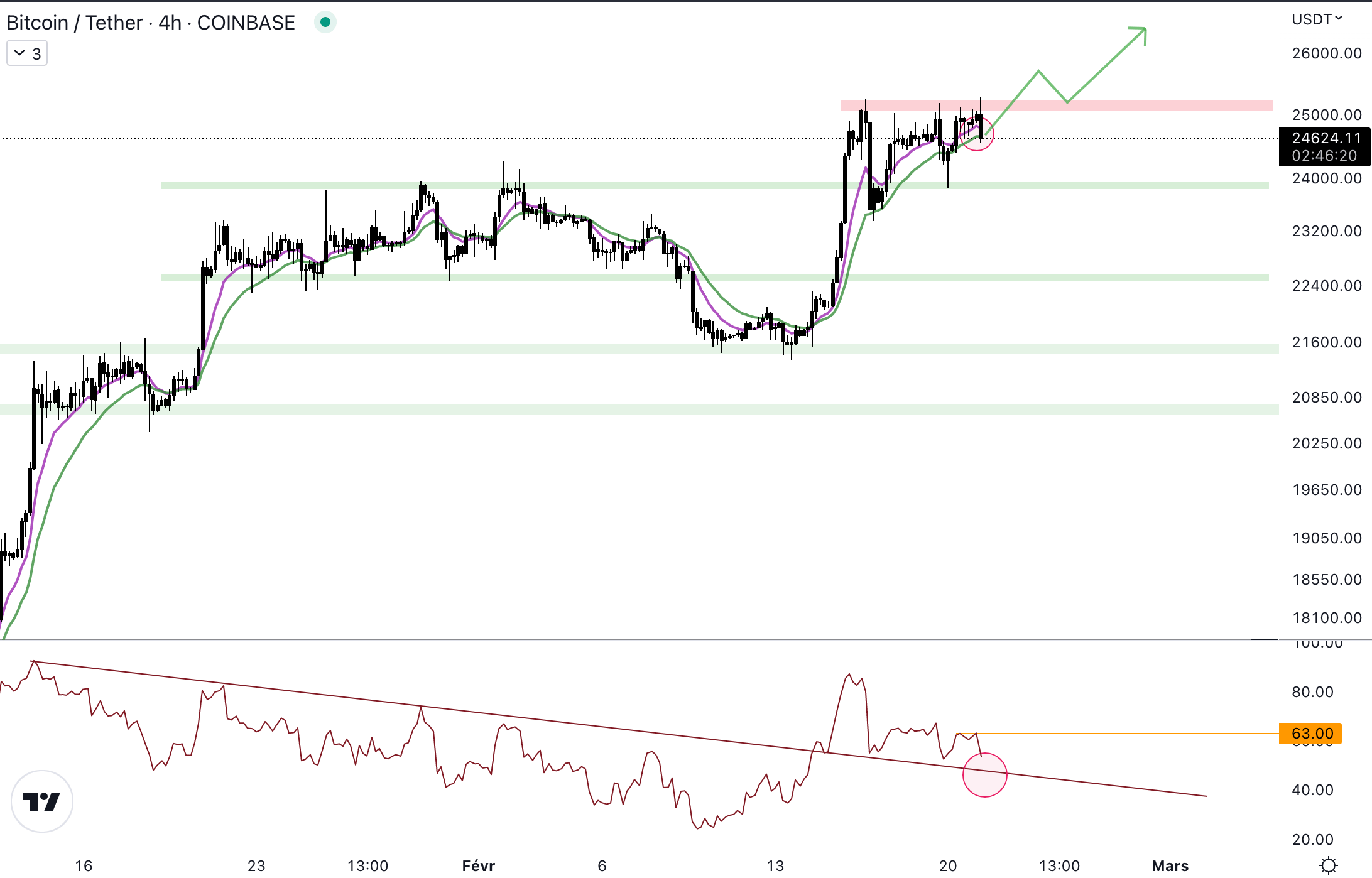This screenshot has width=1372, height=878.
Task: Click the 4h interval in title
Action: pyautogui.click(x=170, y=23)
